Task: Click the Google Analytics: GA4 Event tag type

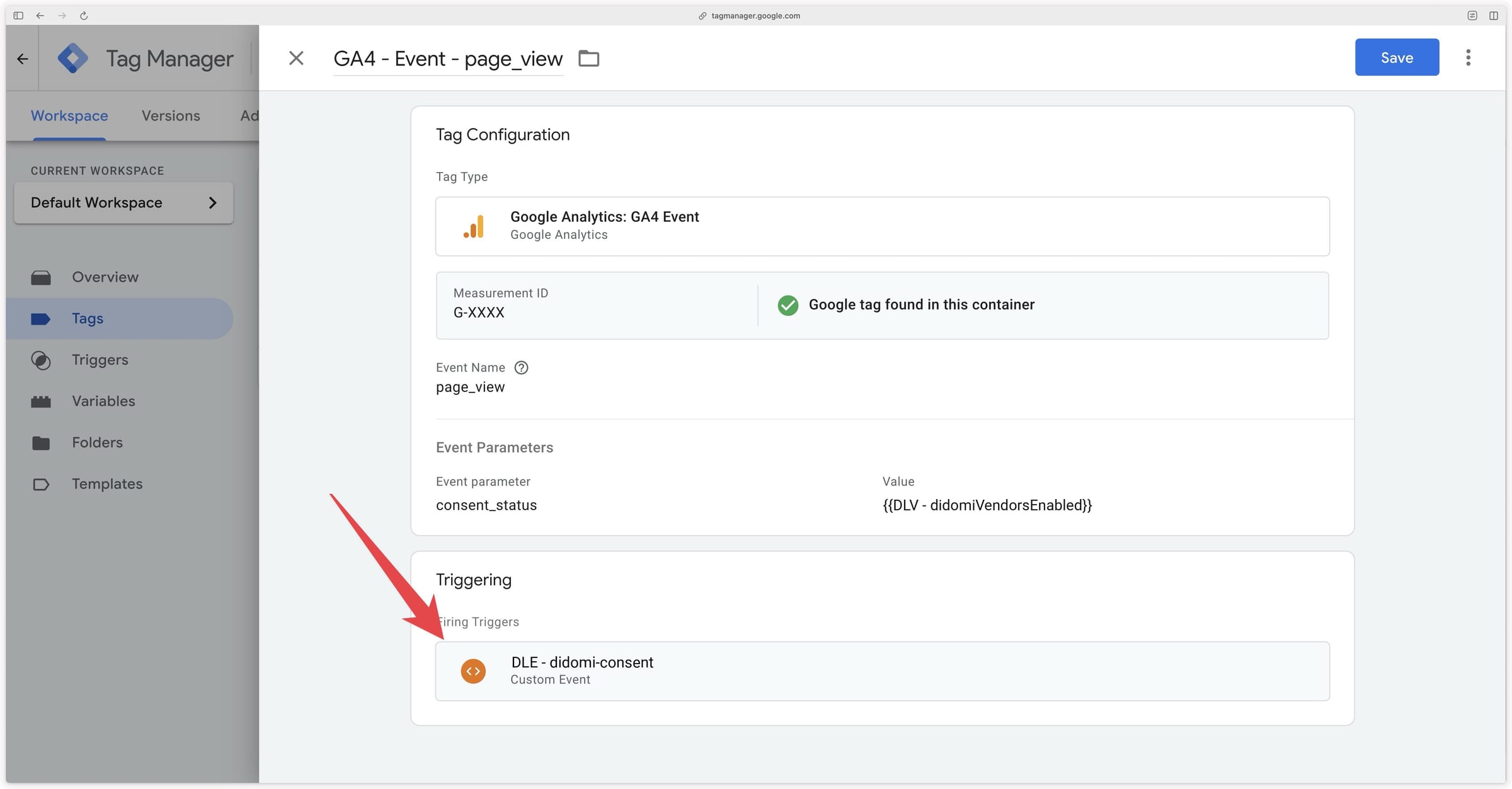Action: point(882,226)
